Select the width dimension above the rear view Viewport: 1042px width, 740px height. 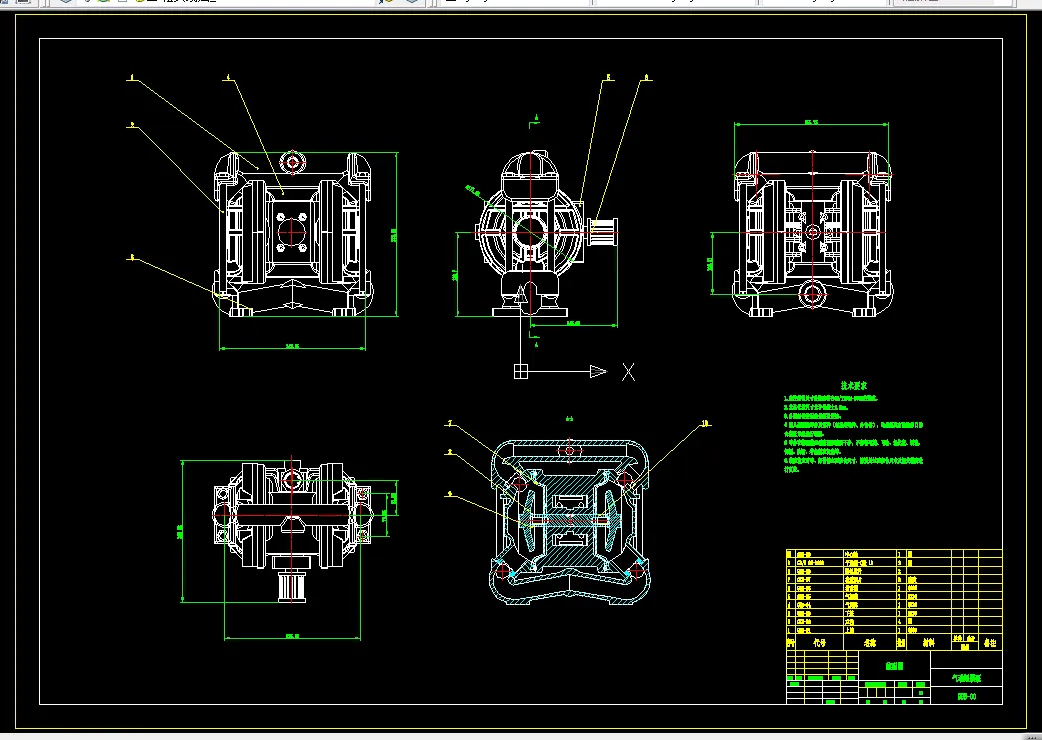pyautogui.click(x=811, y=123)
